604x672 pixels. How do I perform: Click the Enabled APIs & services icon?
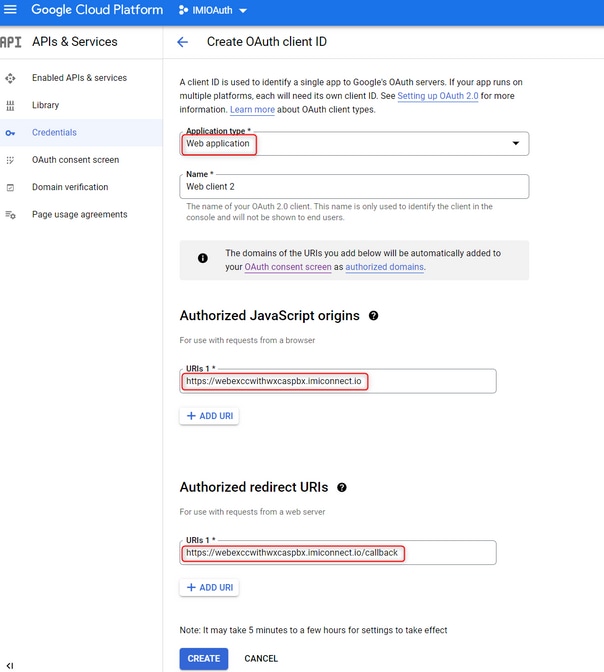pos(10,78)
